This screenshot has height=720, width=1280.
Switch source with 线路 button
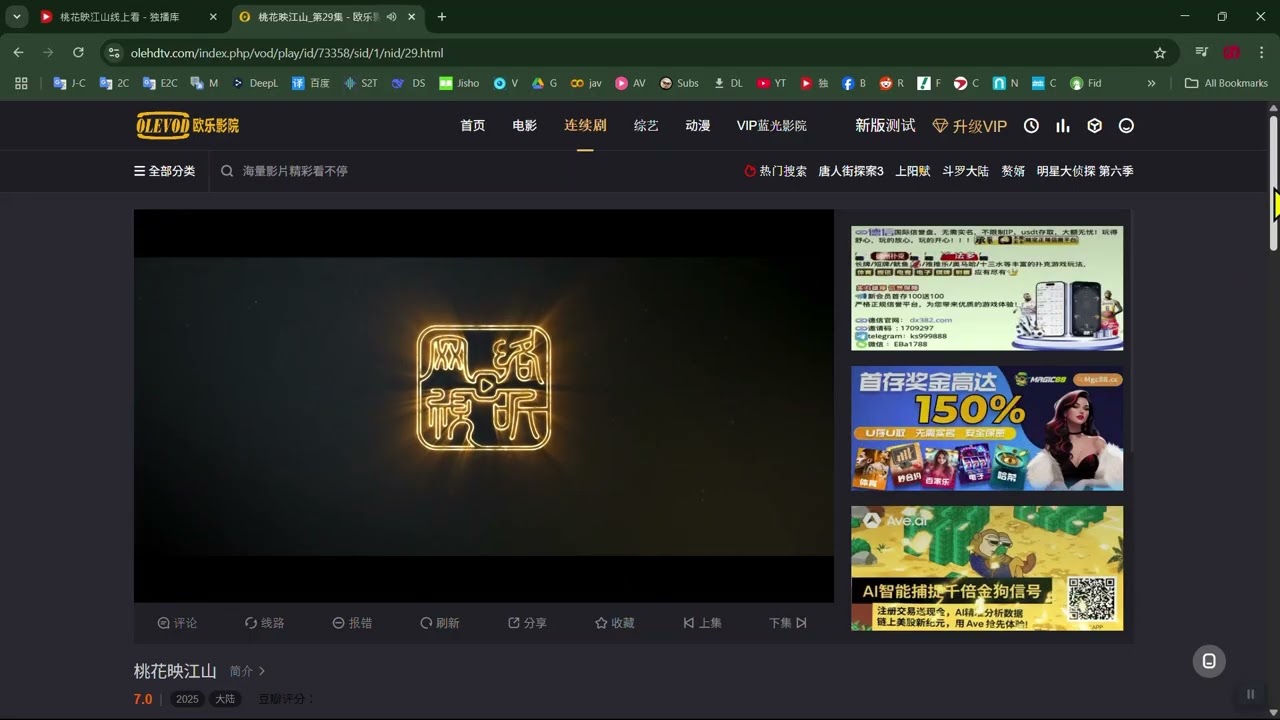click(265, 623)
